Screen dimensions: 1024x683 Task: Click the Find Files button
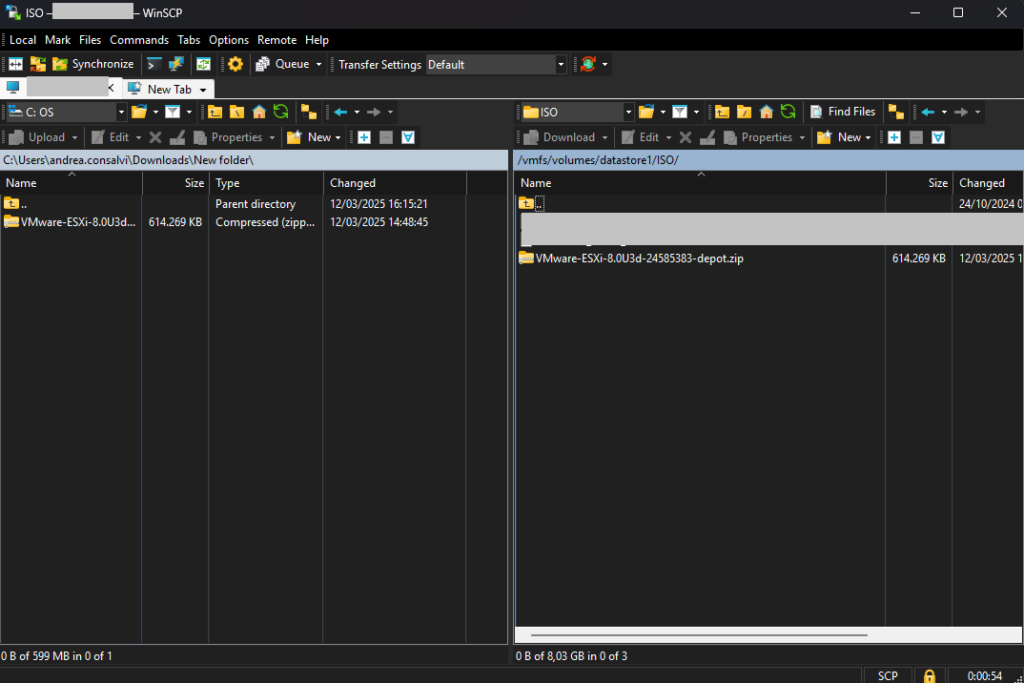pos(842,112)
